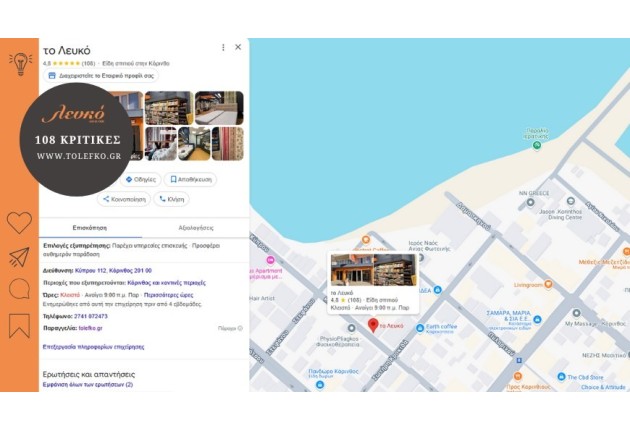630x430 pixels.
Task: Click the Earth coffee map marker
Action: click(x=420, y=328)
